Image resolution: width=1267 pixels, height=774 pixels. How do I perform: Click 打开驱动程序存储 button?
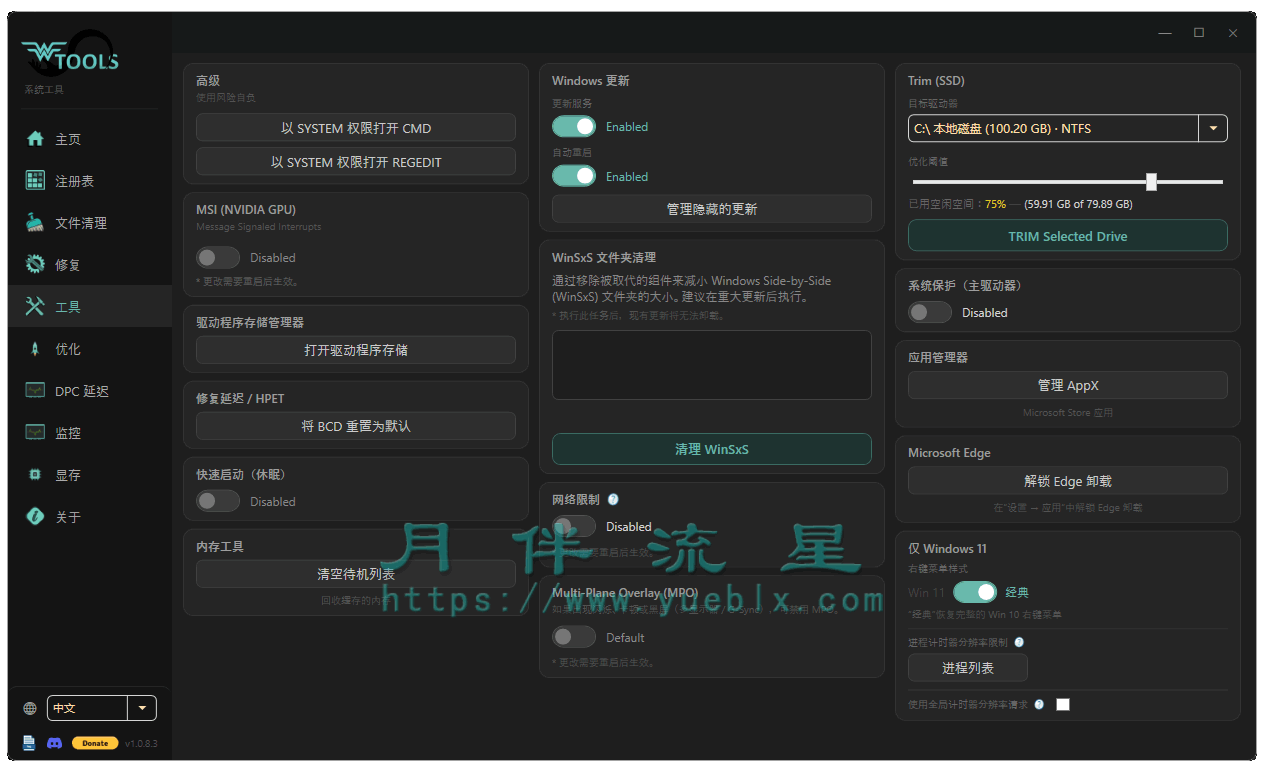pyautogui.click(x=356, y=350)
